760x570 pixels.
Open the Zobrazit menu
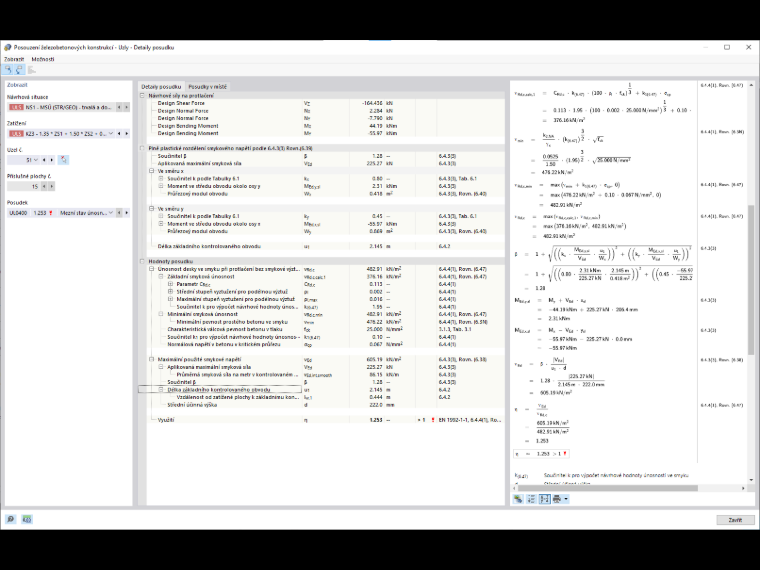14,59
